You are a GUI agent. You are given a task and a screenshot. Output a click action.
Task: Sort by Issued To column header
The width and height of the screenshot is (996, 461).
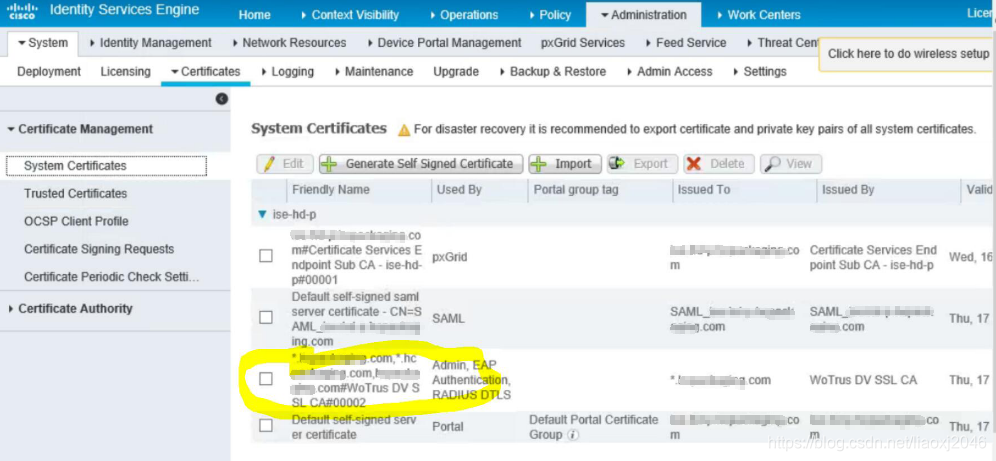pos(704,190)
